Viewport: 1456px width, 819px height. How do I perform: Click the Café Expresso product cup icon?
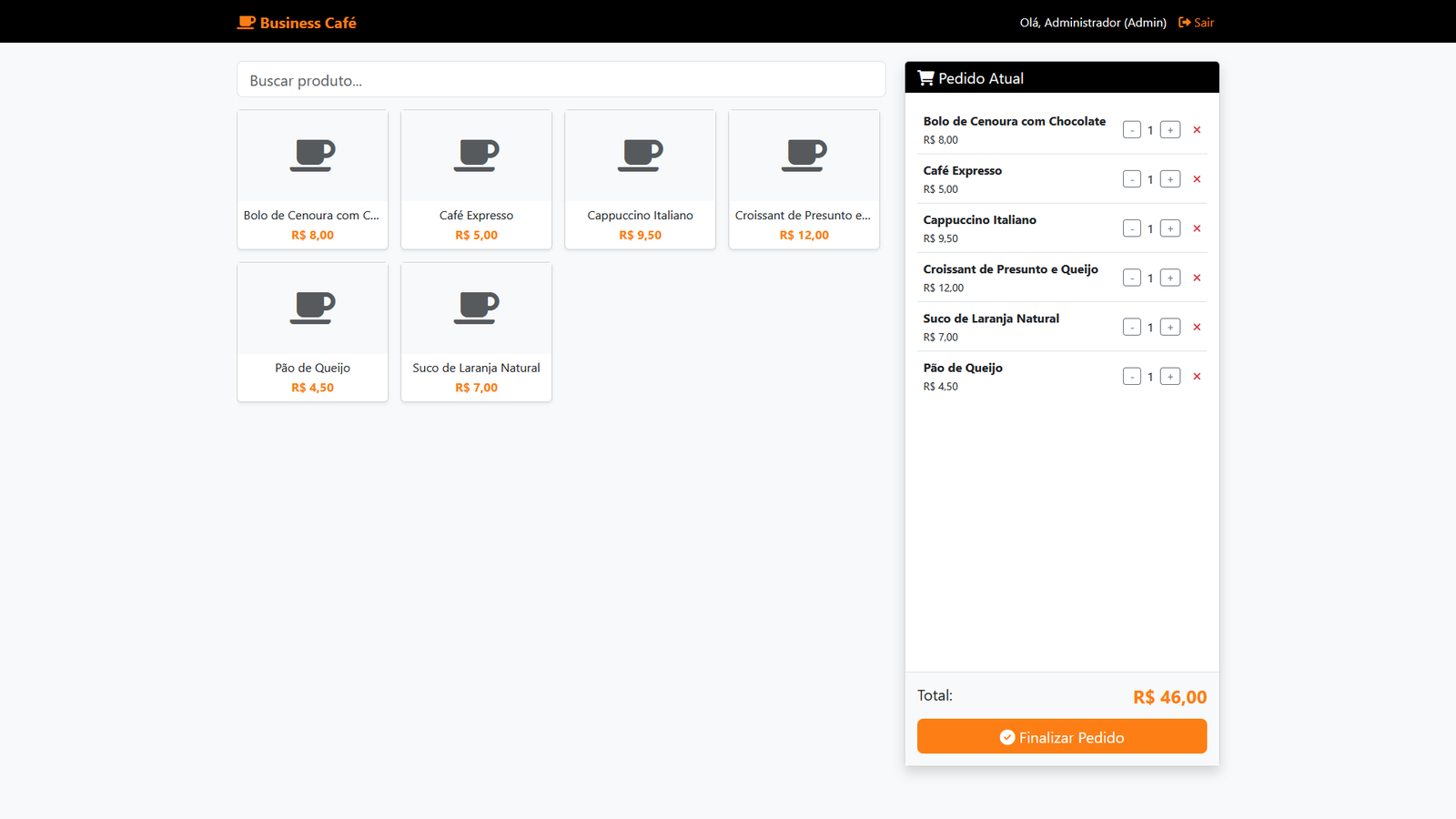pos(476,155)
